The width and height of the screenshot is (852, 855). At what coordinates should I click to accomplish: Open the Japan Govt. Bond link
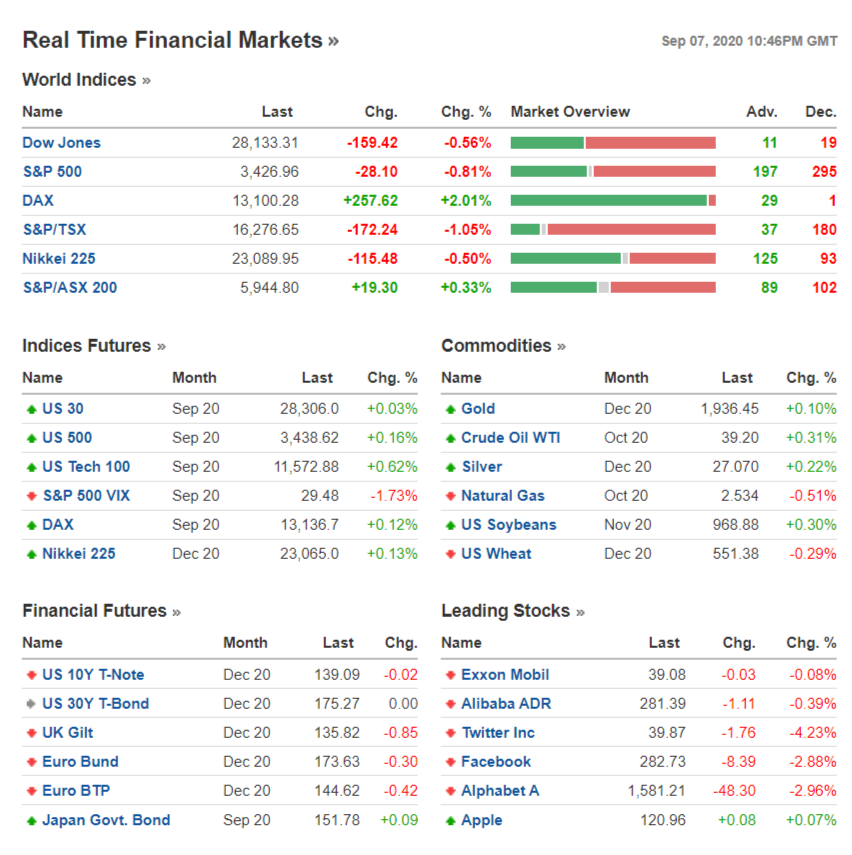[106, 820]
